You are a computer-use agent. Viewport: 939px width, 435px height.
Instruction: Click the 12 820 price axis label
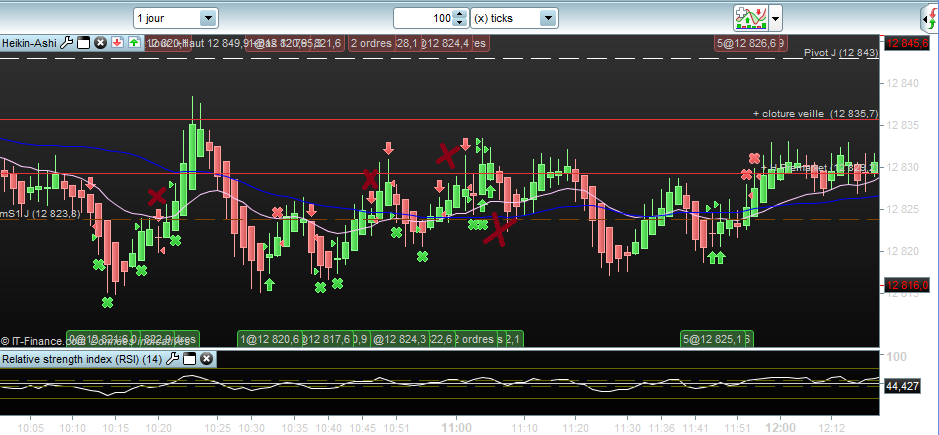point(902,252)
